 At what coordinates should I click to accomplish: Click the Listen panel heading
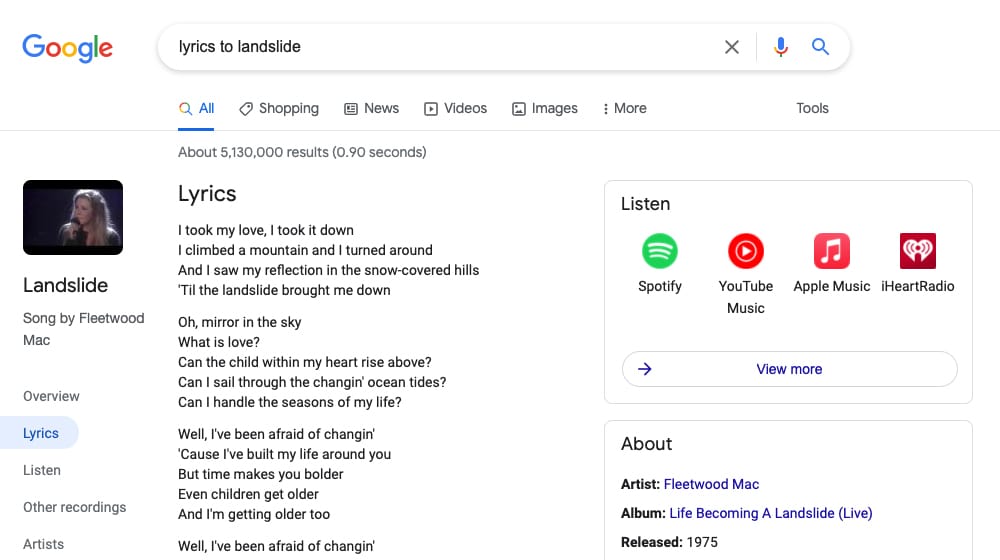[645, 204]
